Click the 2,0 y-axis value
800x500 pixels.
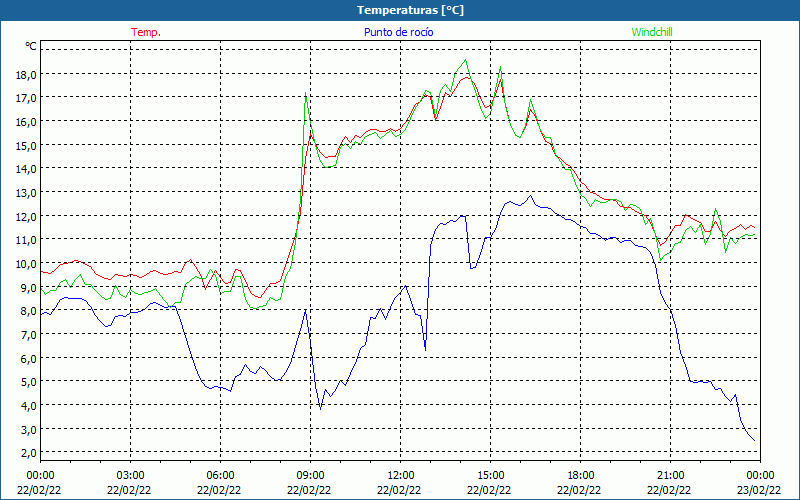coord(29,453)
